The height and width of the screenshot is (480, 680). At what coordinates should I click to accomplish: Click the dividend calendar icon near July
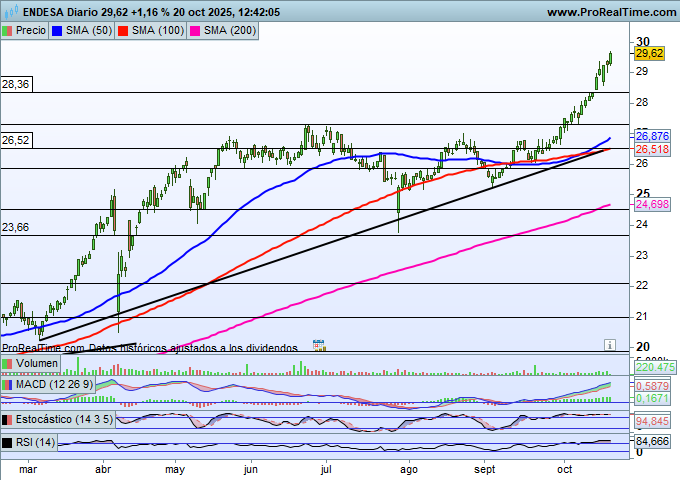pyautogui.click(x=319, y=345)
